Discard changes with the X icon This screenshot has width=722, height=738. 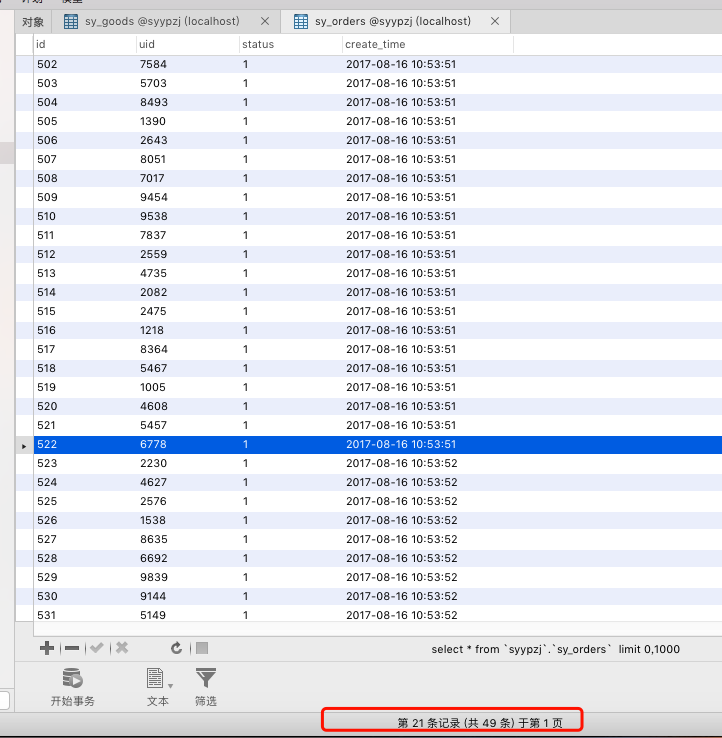(122, 648)
